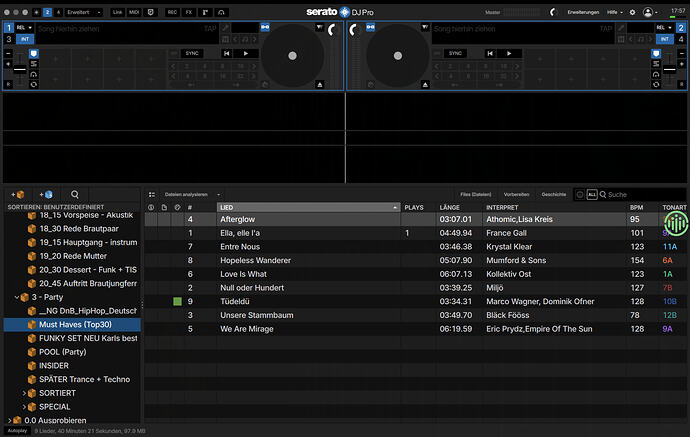This screenshot has width=690, height=437.
Task: Toggle right deck INT mode
Action: (x=664, y=39)
